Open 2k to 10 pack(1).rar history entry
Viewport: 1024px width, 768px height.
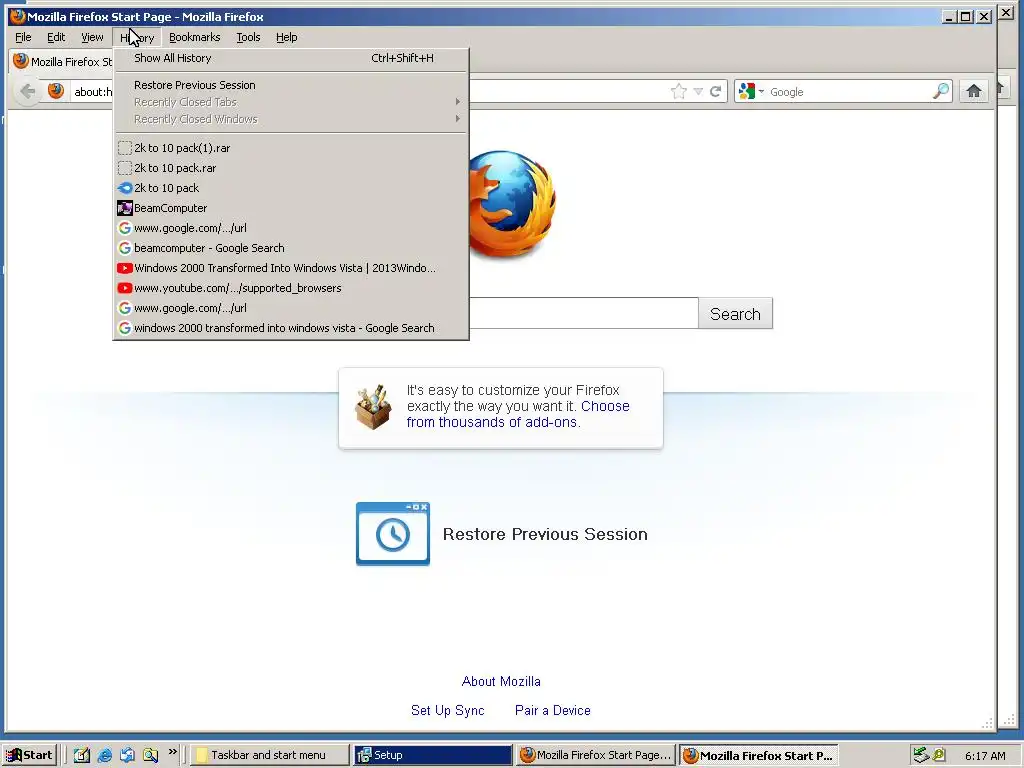pyautogui.click(x=291, y=148)
